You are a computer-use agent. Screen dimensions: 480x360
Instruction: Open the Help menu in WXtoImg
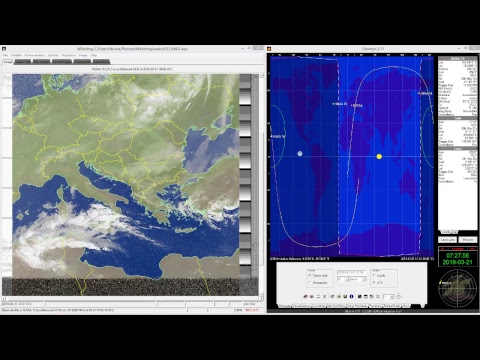point(94,55)
